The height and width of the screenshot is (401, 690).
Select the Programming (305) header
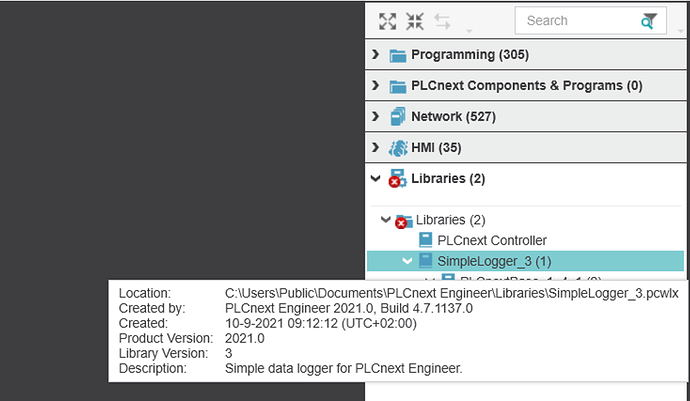pyautogui.click(x=526, y=55)
